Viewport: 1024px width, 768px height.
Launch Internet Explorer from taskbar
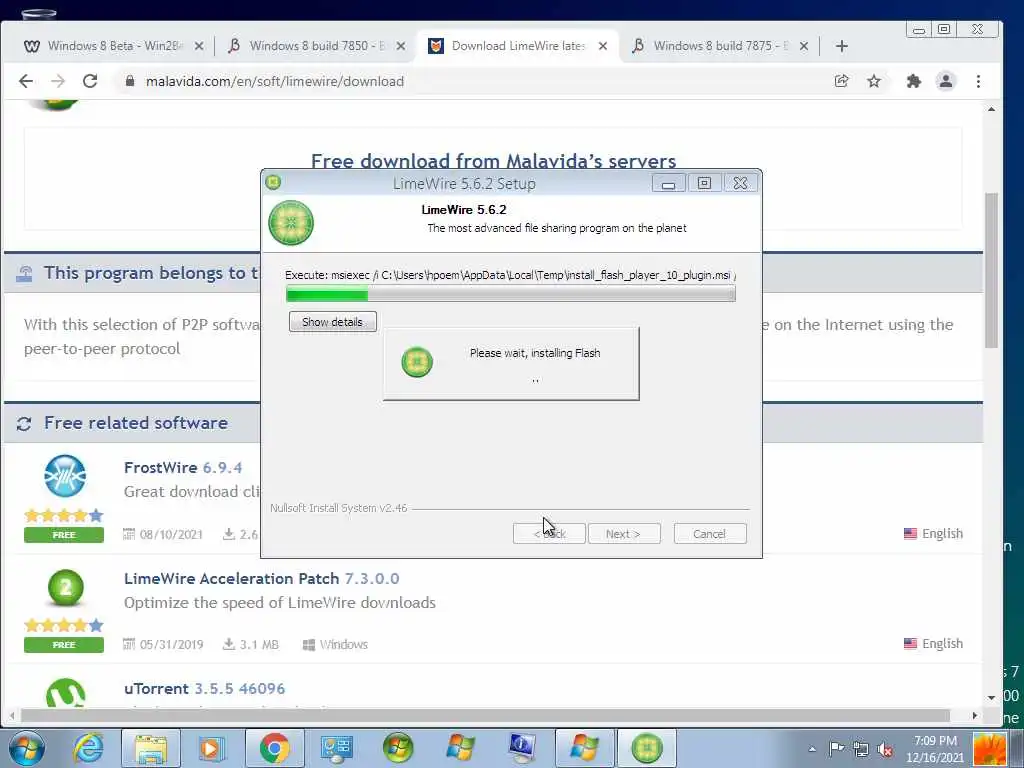[88, 748]
